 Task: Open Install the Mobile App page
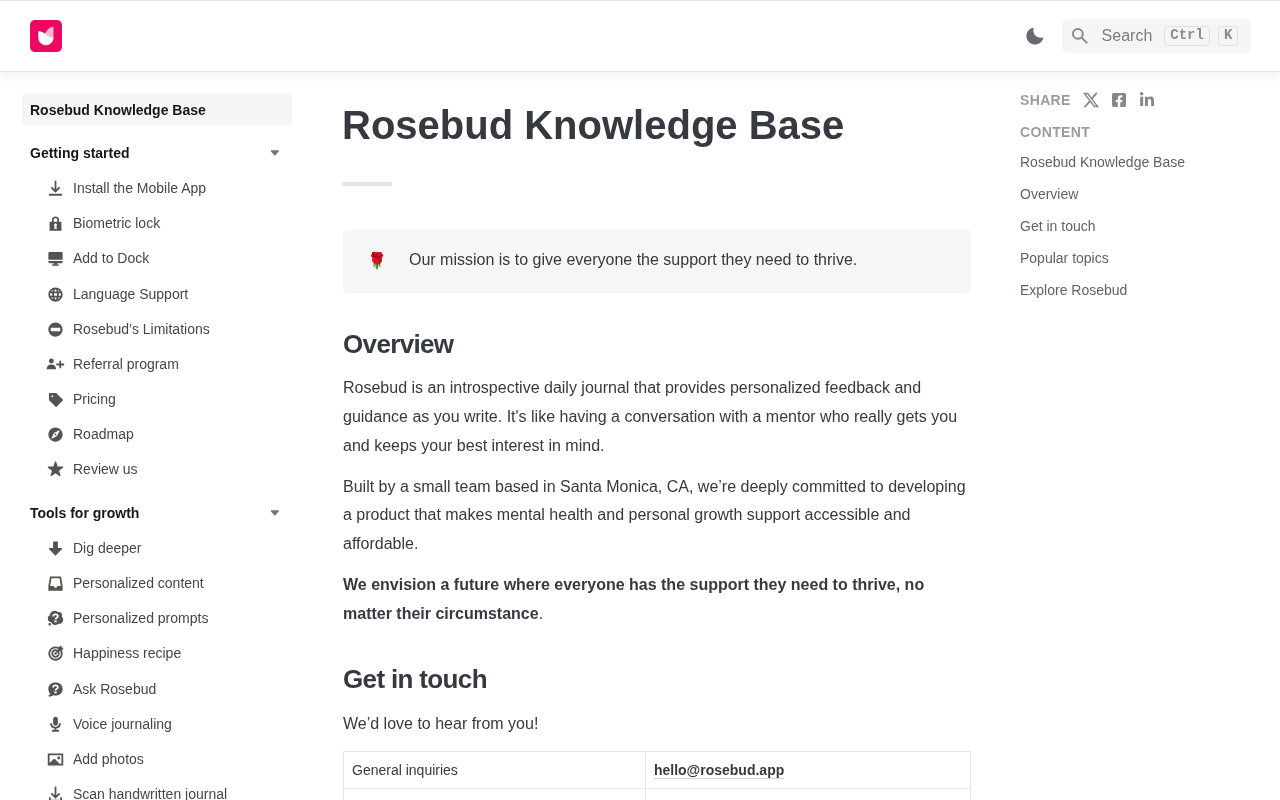[157, 188]
